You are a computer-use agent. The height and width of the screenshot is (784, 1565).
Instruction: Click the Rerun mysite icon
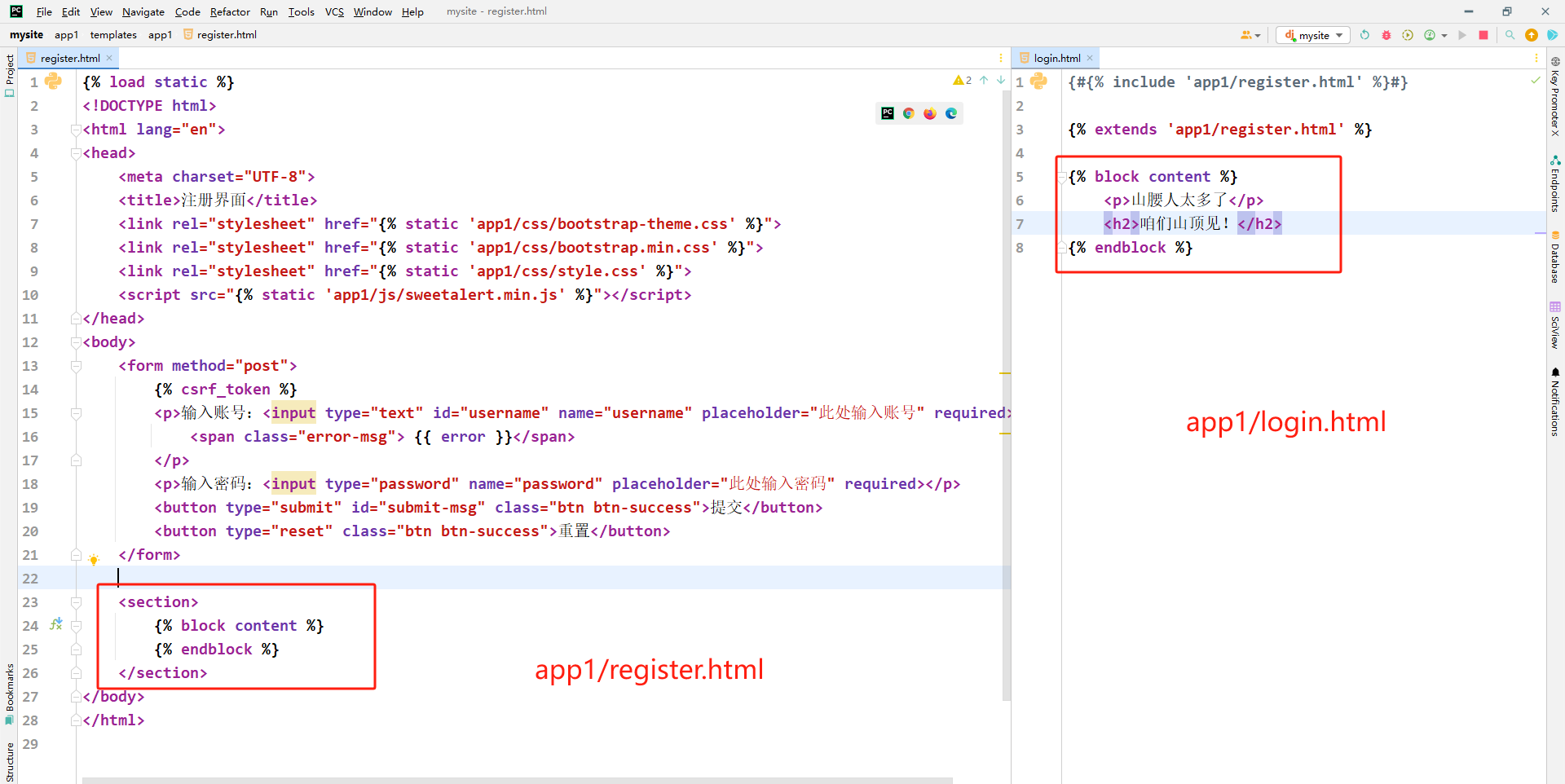coord(1365,35)
